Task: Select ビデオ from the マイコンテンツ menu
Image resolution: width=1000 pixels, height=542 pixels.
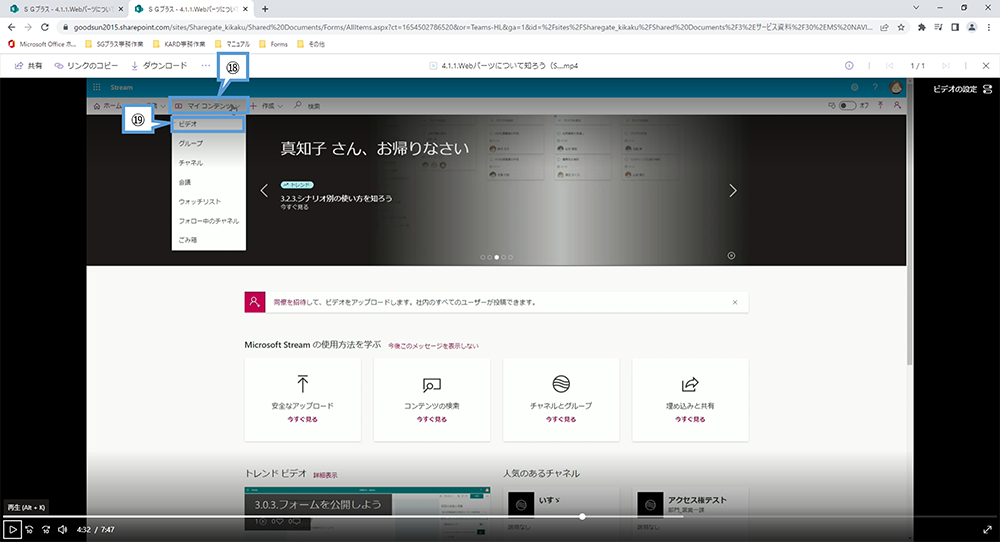Action: coord(208,124)
